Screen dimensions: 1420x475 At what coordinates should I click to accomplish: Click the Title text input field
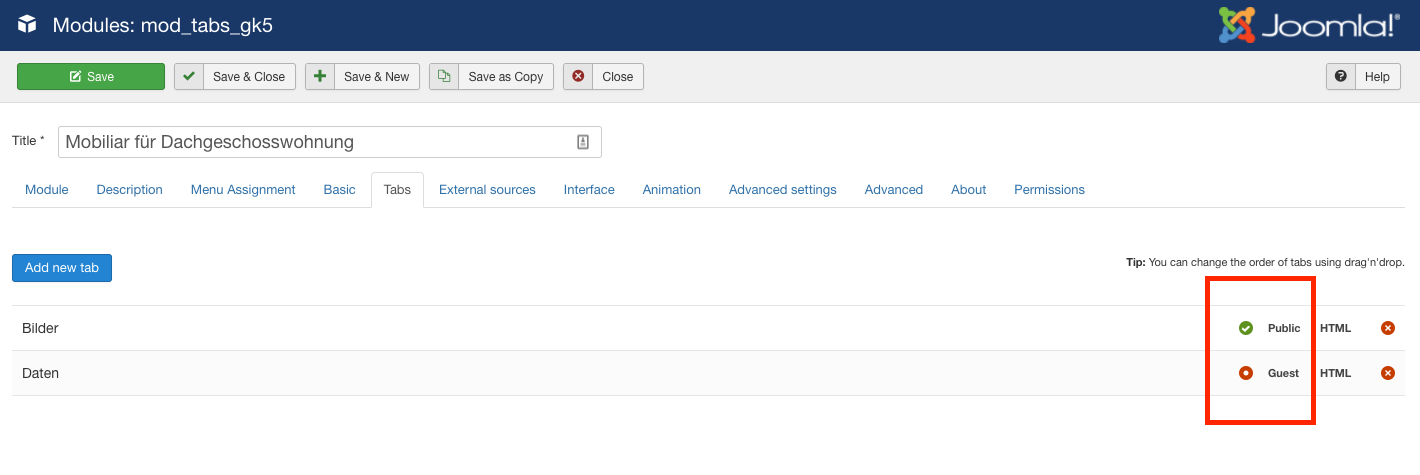coord(330,142)
